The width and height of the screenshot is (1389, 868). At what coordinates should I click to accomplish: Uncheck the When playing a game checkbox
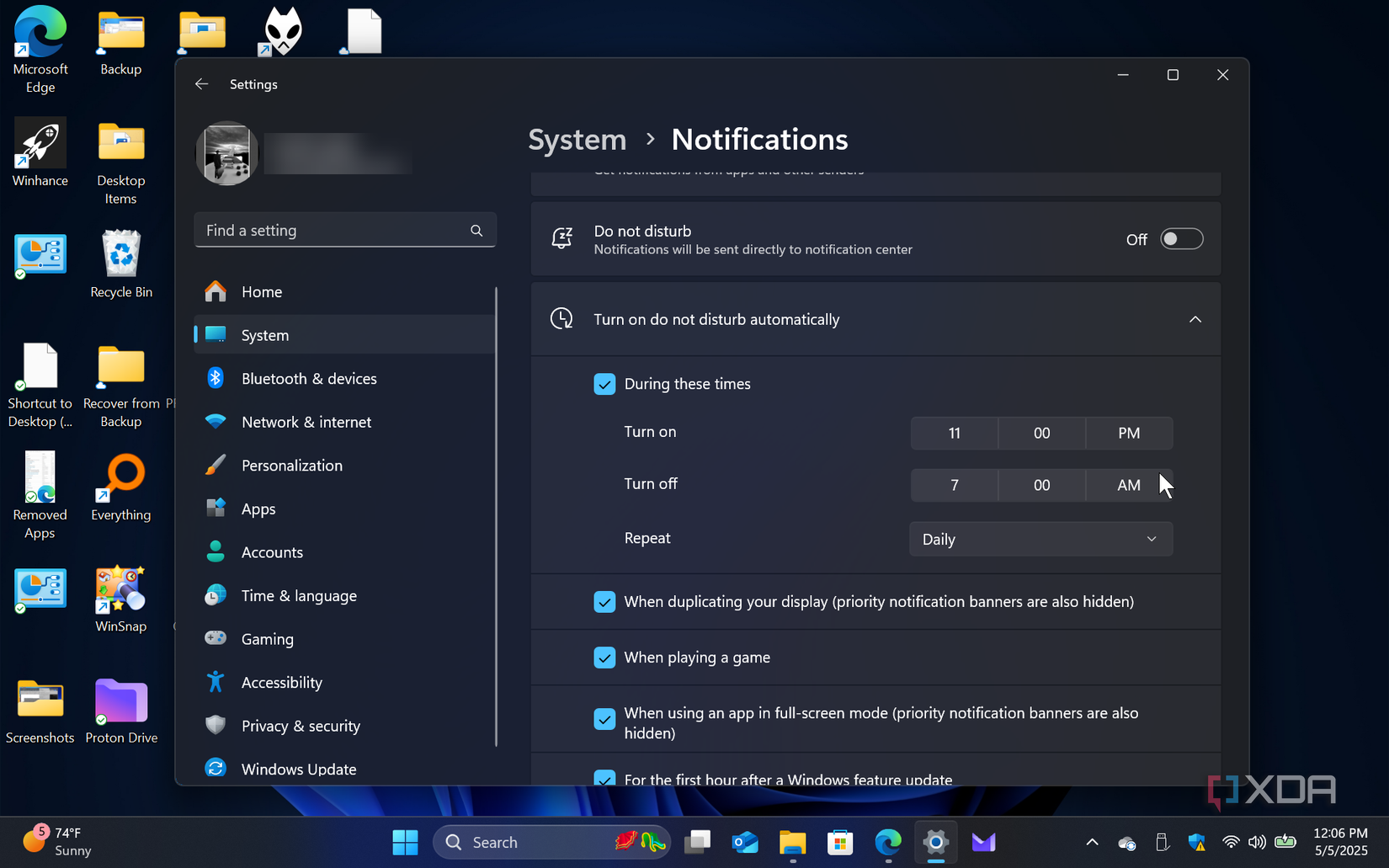pos(604,658)
